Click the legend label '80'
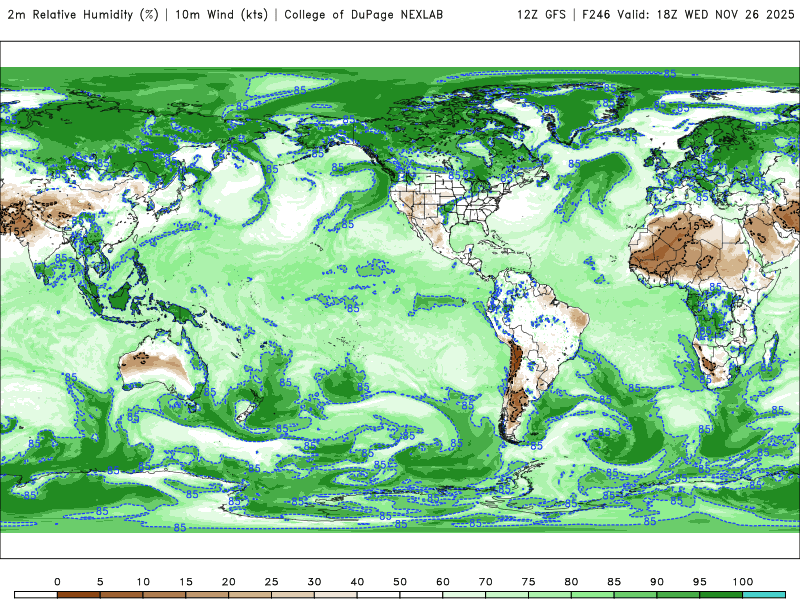The width and height of the screenshot is (800, 600). tap(571, 582)
